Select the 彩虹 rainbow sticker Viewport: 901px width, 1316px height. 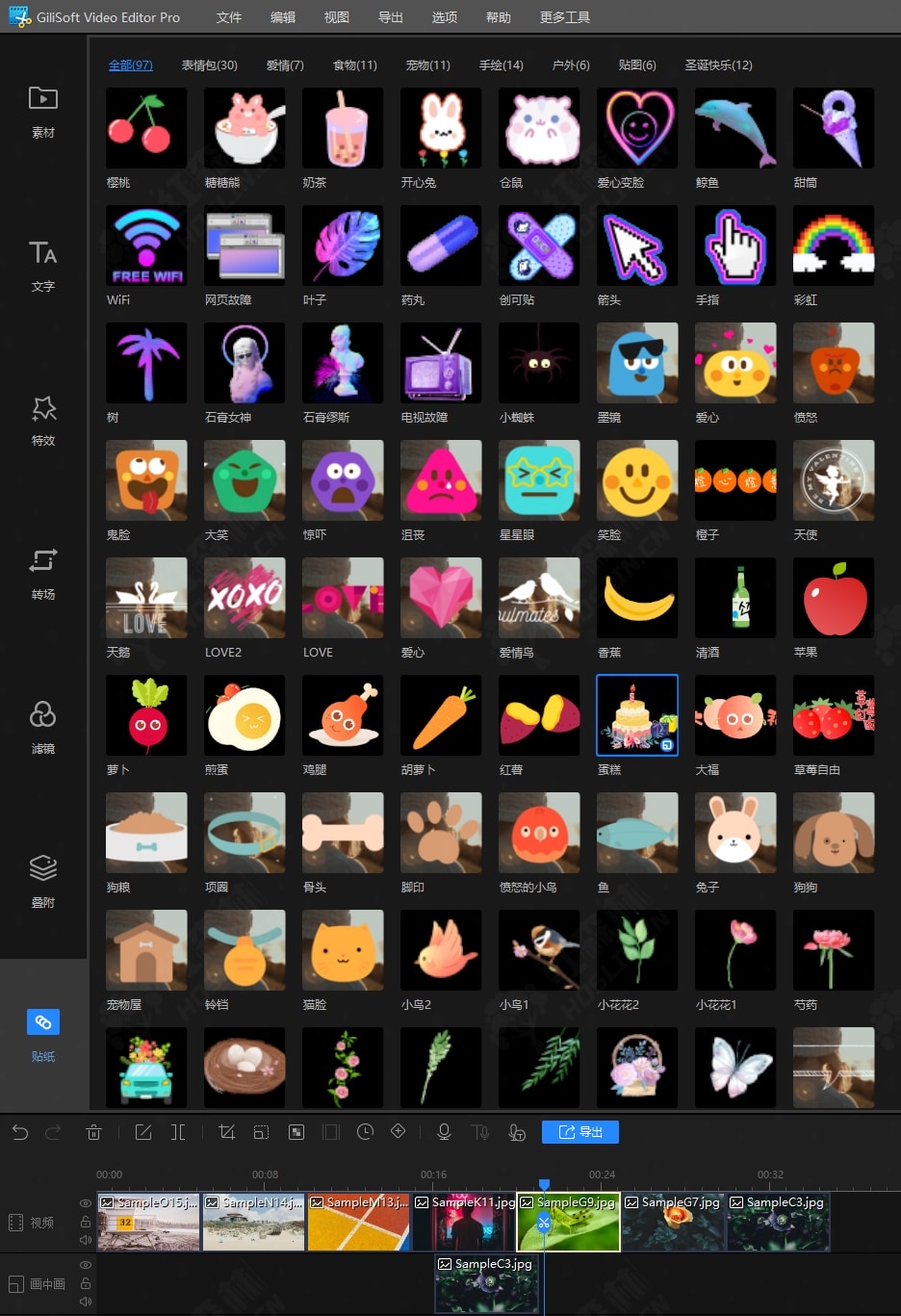834,245
